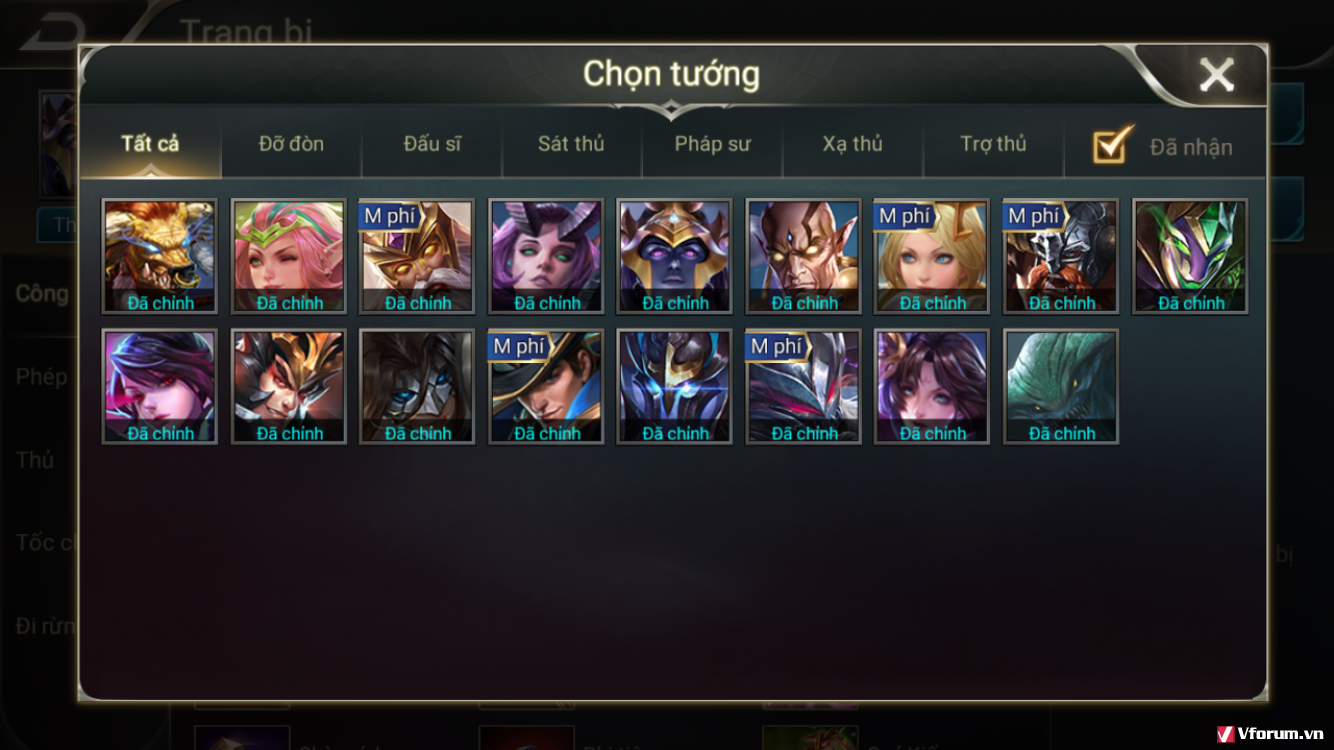Select the masked hero with blue eyes

417,387
